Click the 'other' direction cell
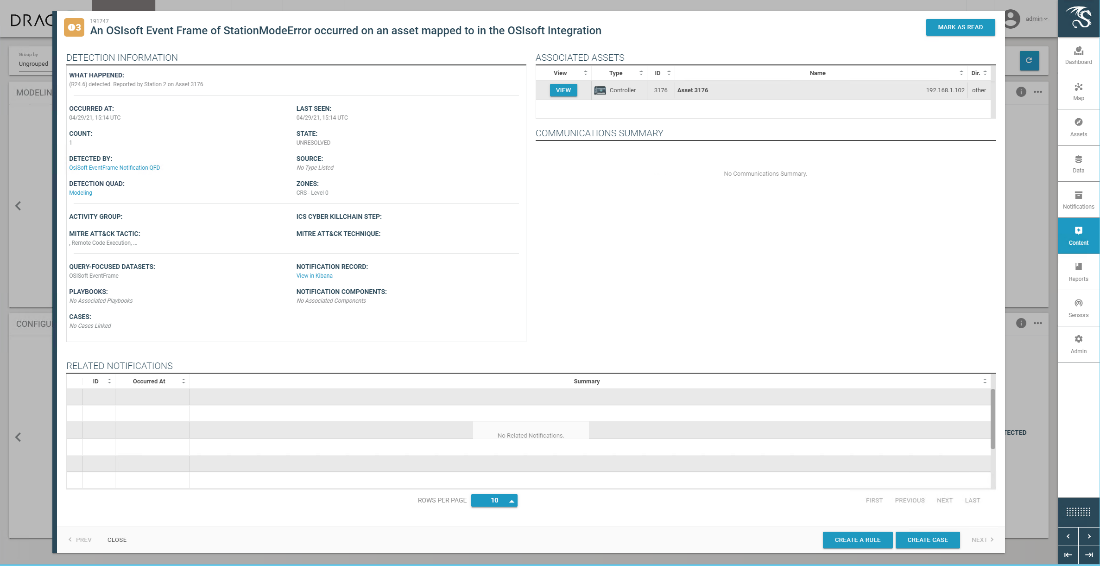 pyautogui.click(x=979, y=90)
